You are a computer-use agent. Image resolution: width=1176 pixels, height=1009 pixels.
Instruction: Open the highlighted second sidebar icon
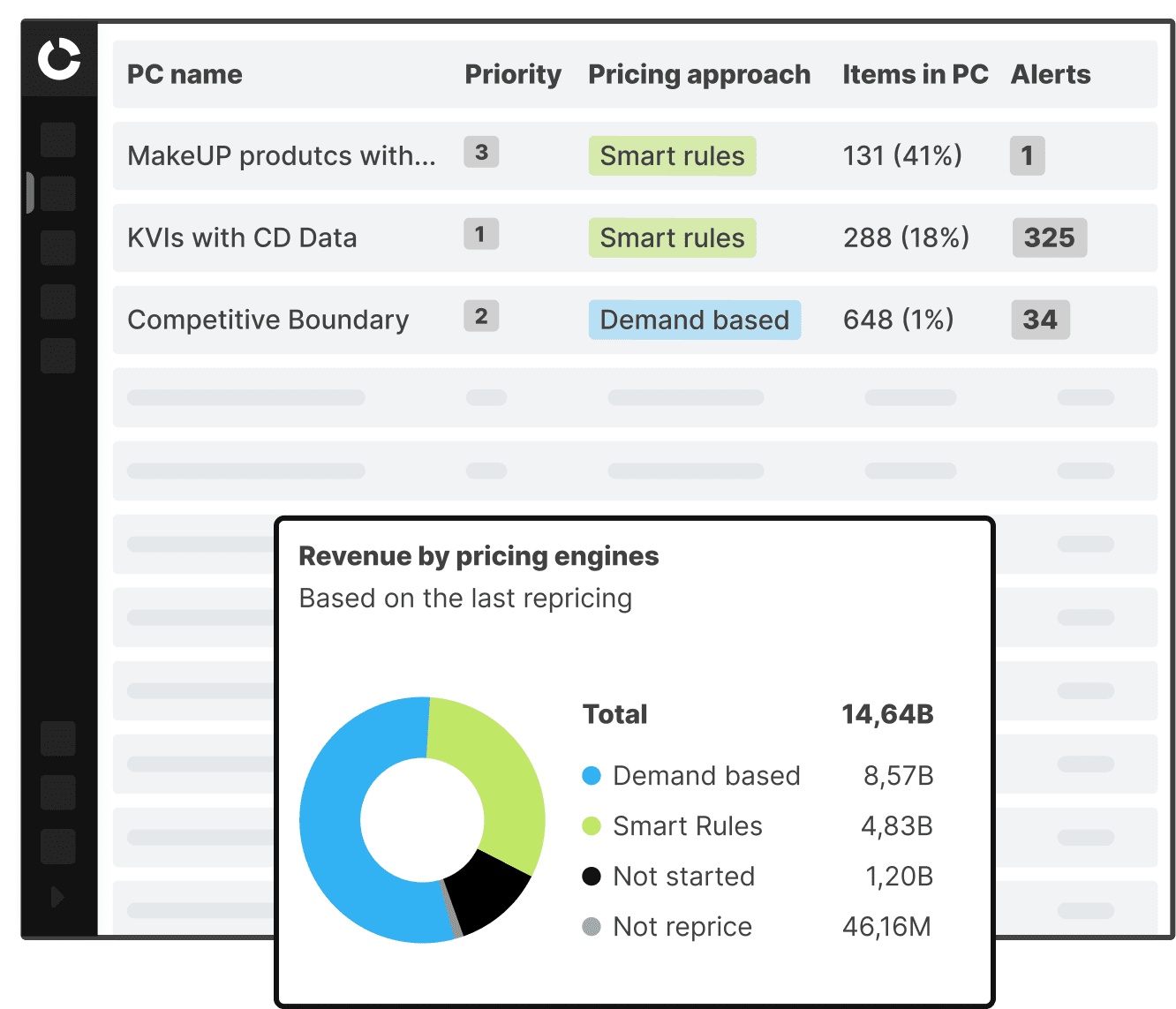tap(57, 193)
